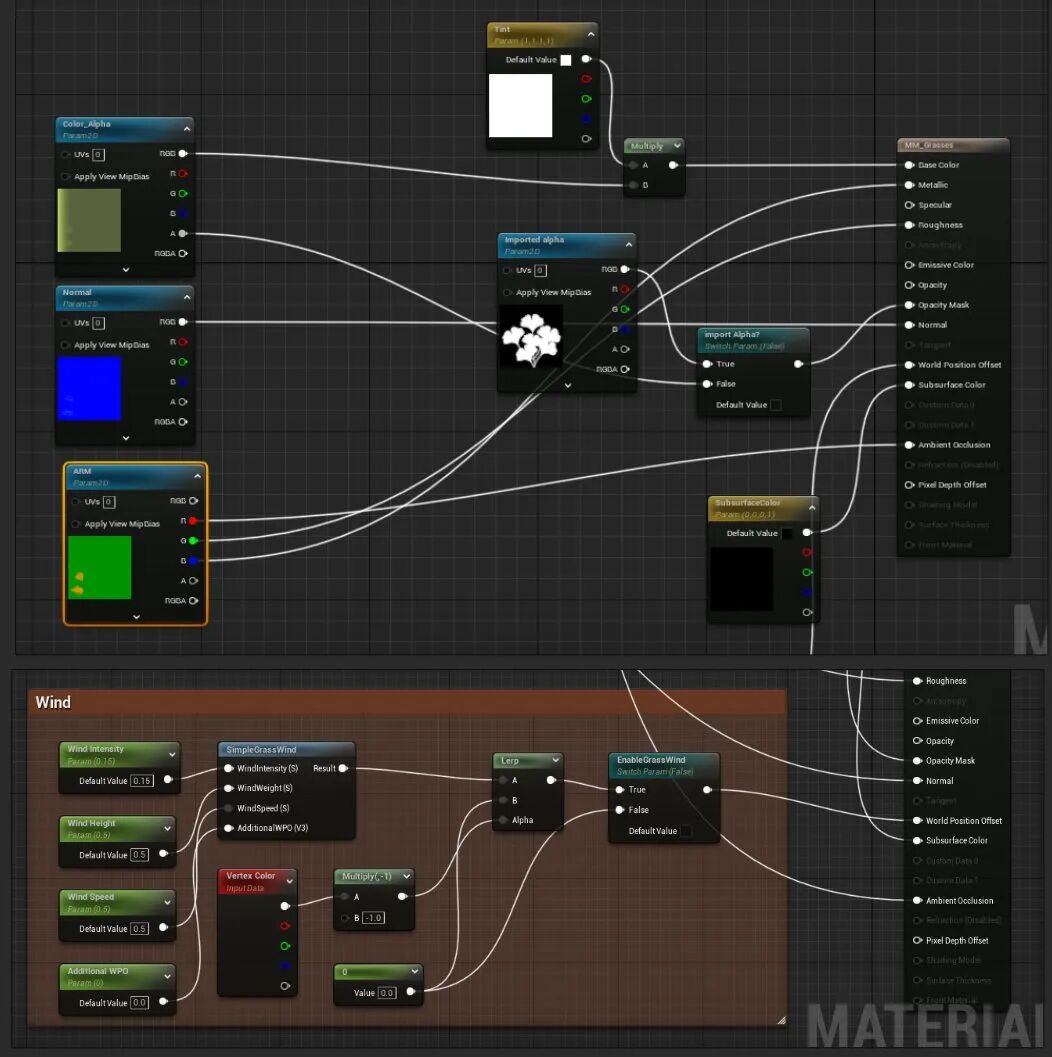
Task: Expand the Vertex Color node's chevron
Action: 290,880
